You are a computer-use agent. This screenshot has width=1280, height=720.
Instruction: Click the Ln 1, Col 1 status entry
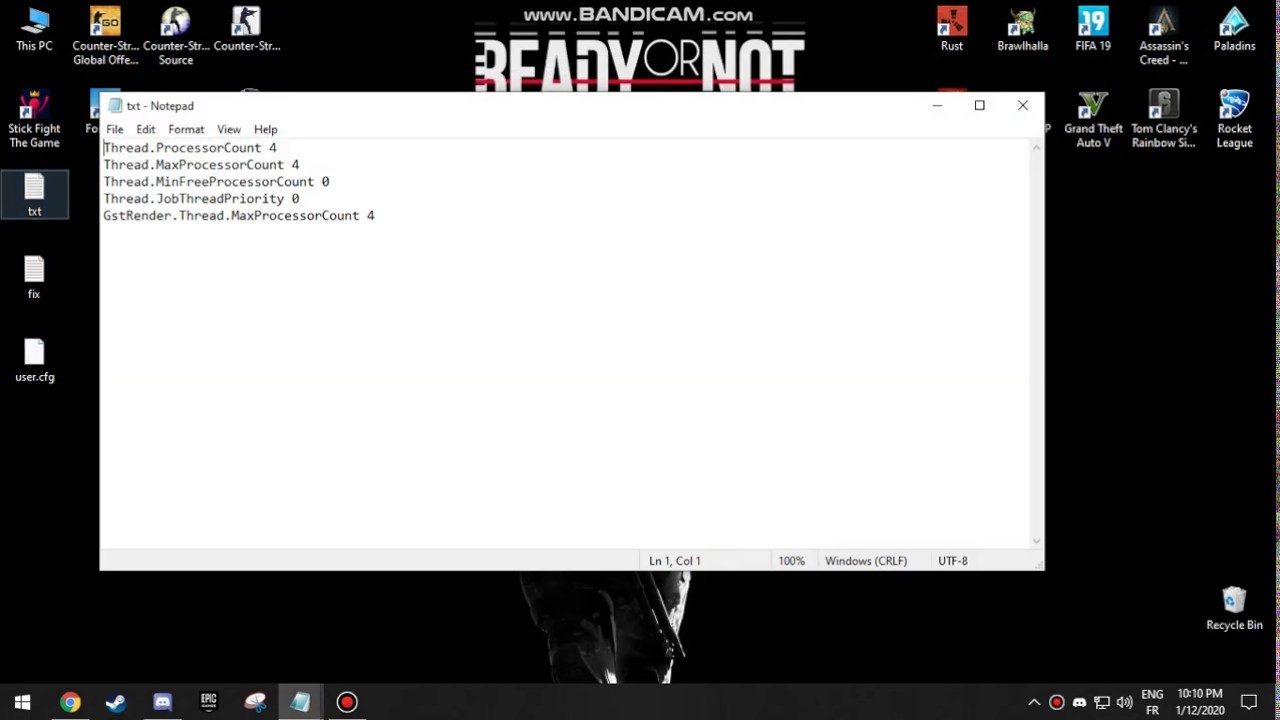(x=675, y=561)
